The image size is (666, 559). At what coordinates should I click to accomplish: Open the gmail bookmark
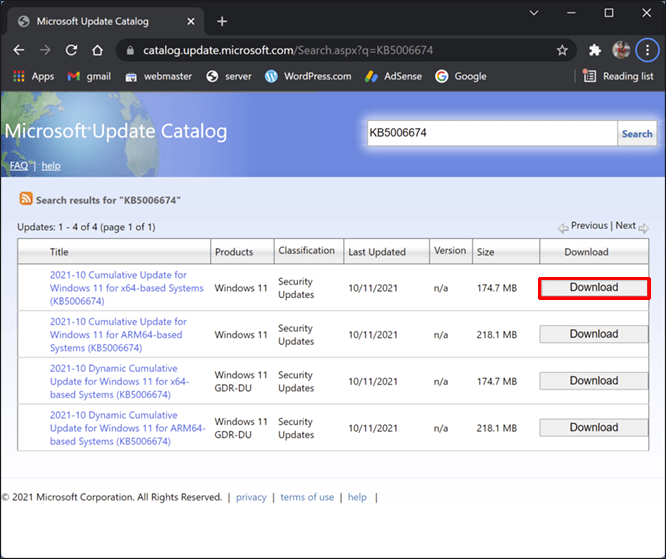89,76
